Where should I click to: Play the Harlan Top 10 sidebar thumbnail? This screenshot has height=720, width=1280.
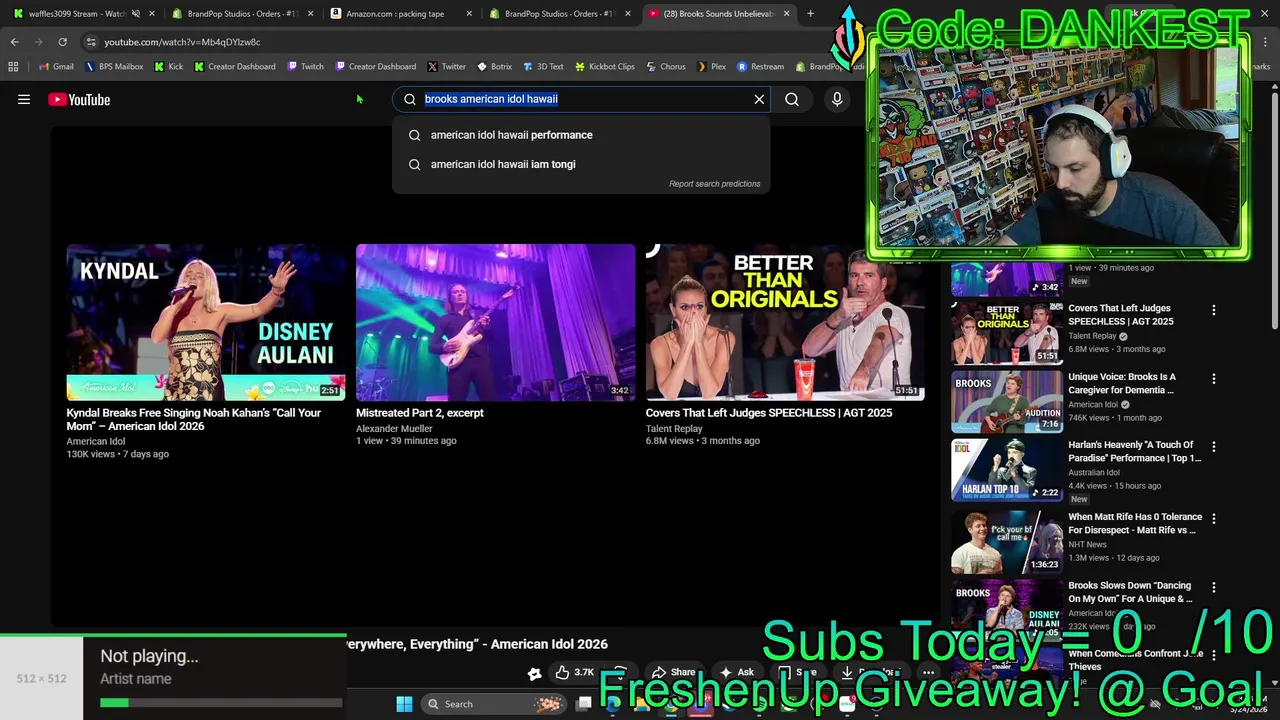tap(1007, 470)
